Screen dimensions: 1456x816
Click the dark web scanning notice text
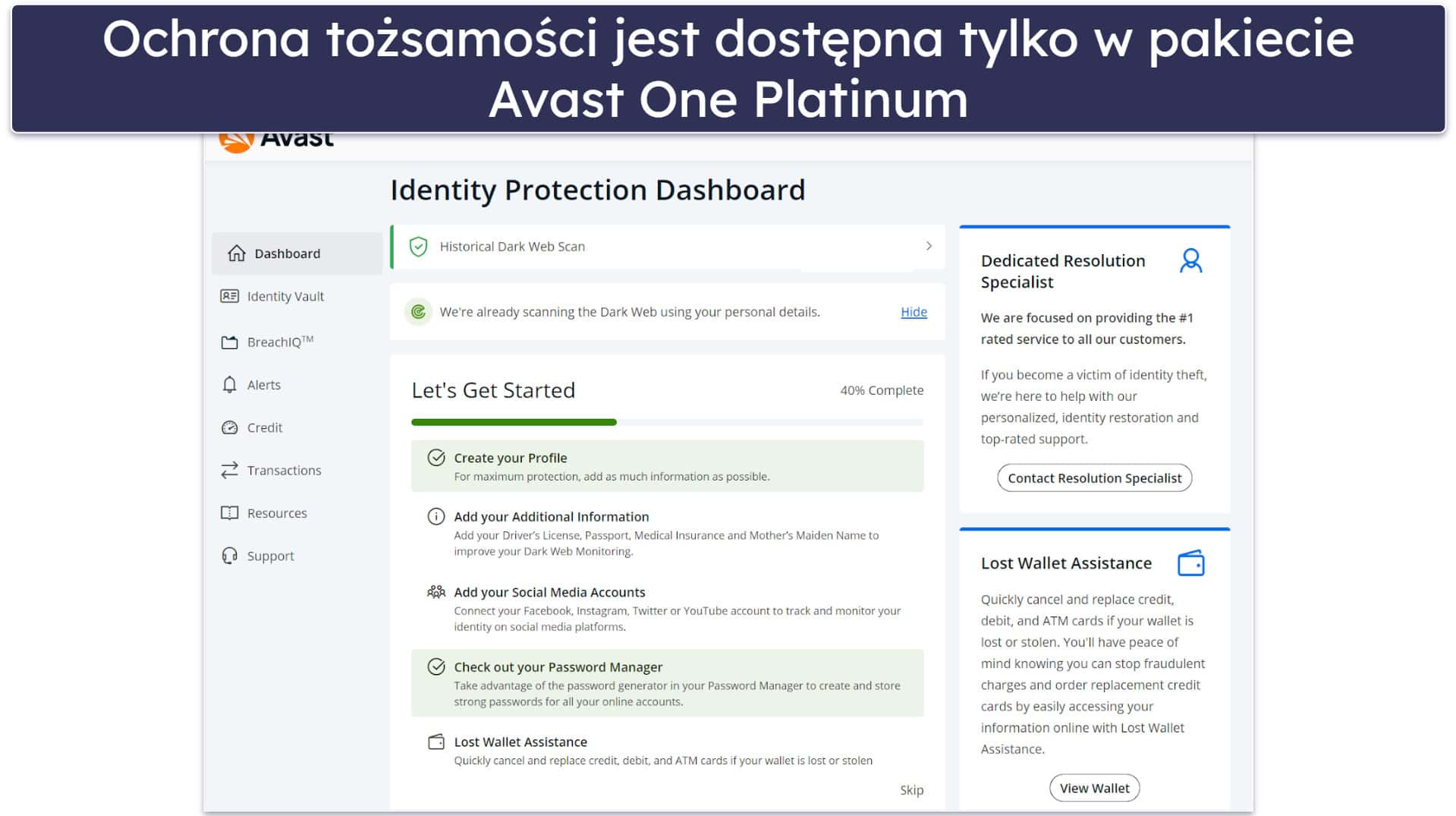click(630, 312)
